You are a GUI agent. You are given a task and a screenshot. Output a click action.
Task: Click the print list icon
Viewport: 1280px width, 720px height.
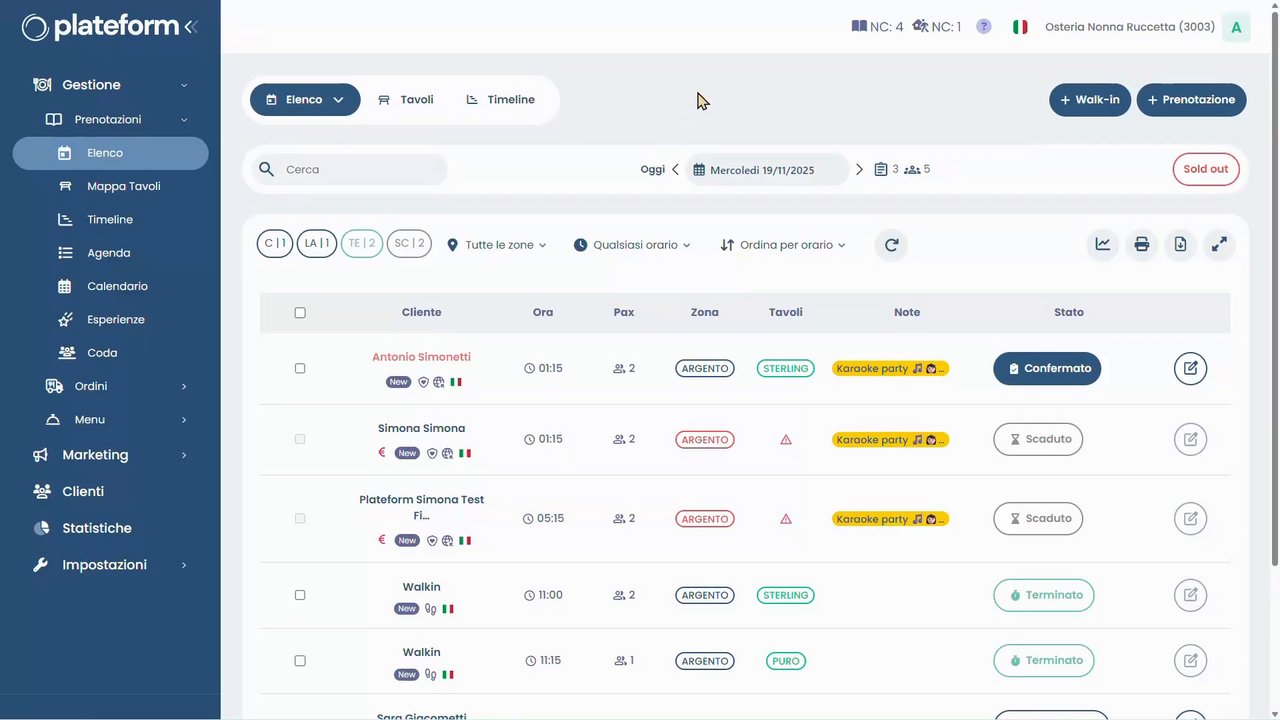click(1142, 245)
